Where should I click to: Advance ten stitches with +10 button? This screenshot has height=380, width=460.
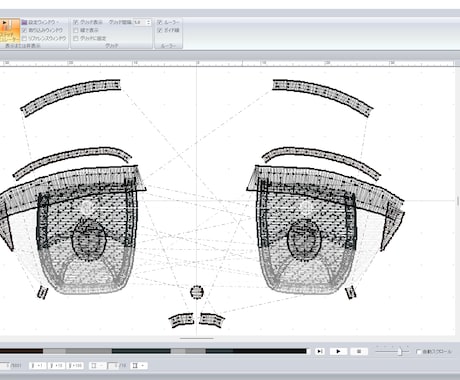(x=56, y=366)
